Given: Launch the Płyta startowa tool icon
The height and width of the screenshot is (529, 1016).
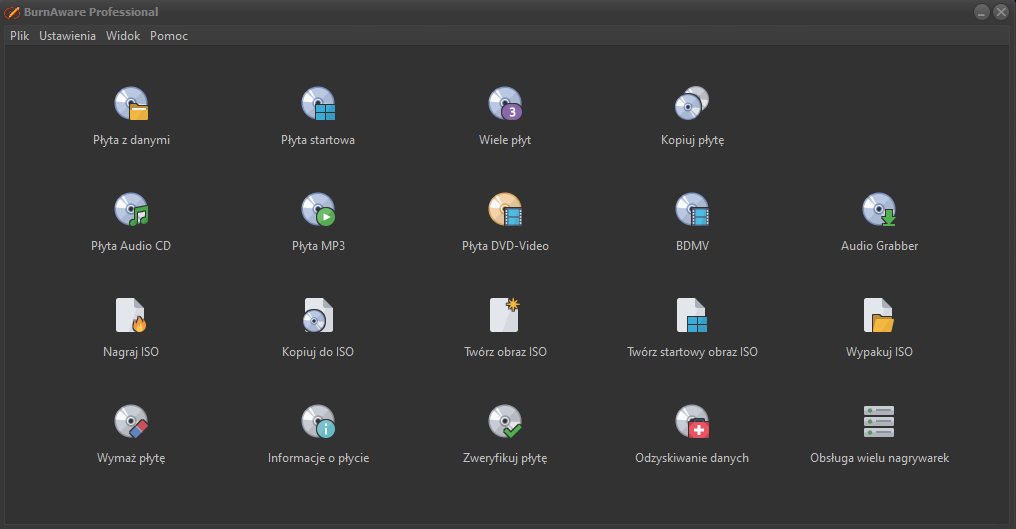Looking at the screenshot, I should 318,104.
